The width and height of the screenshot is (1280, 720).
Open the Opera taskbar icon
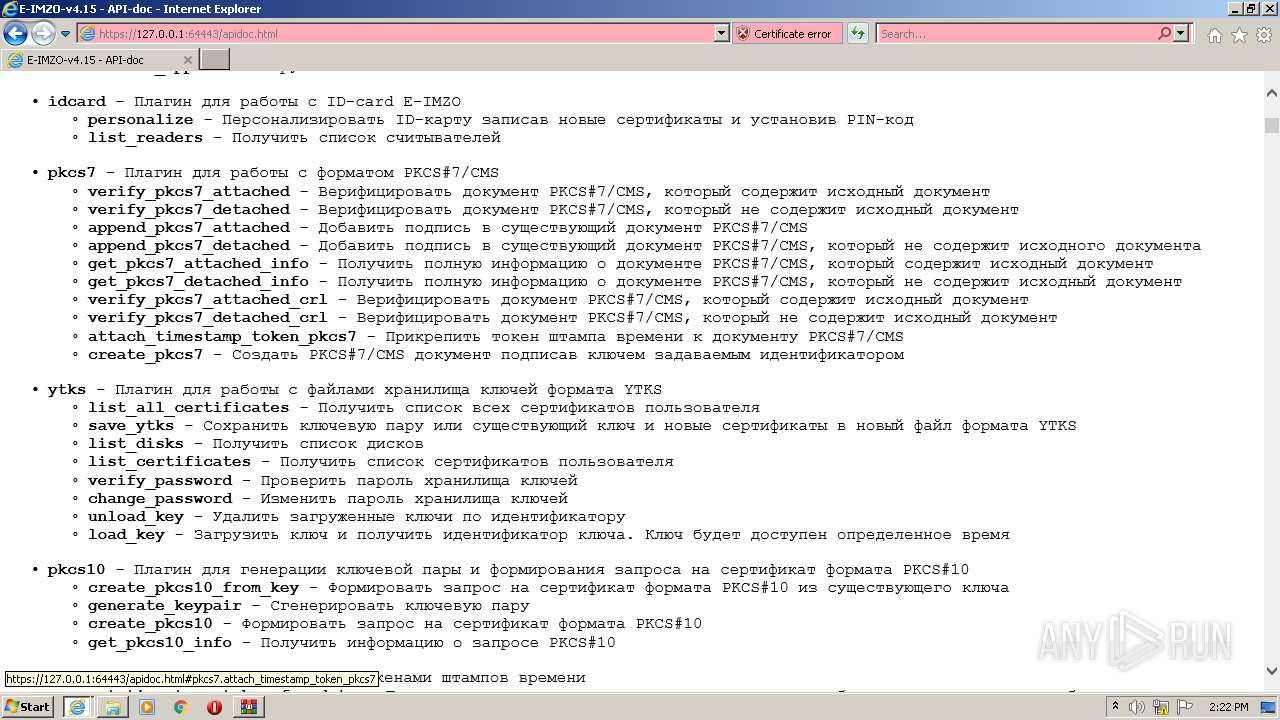tap(214, 707)
